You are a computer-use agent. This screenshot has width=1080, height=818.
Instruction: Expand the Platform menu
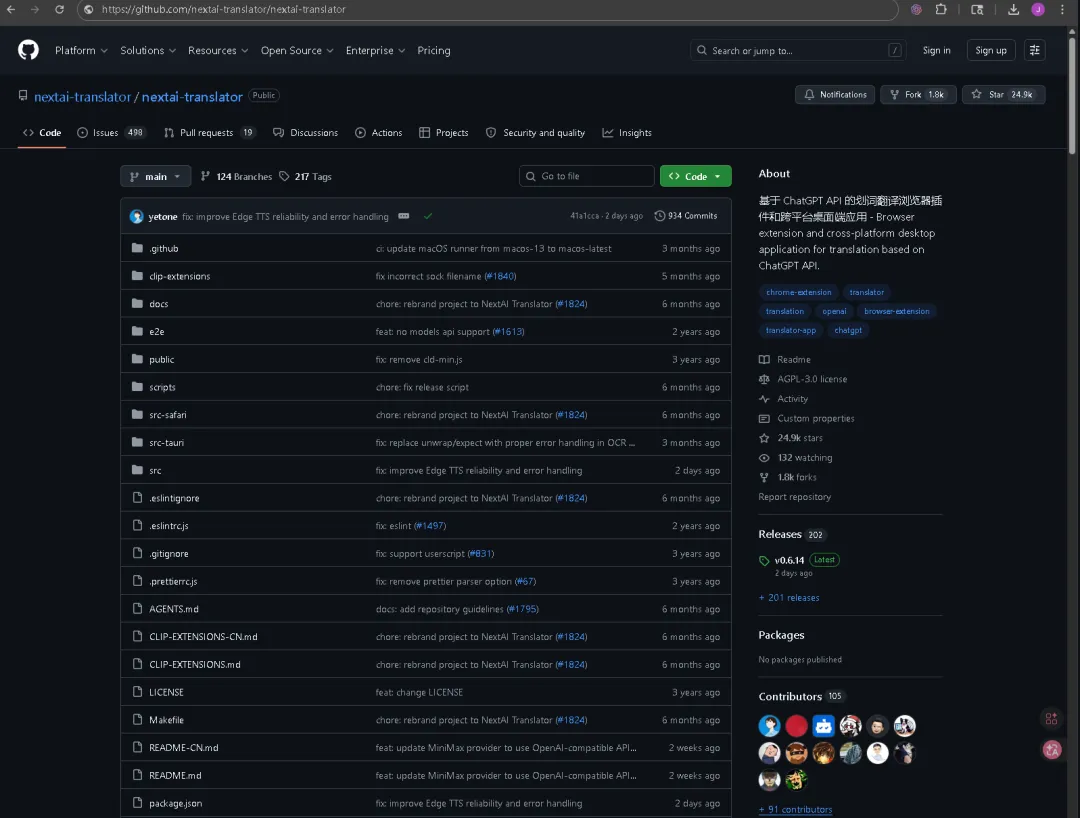point(81,50)
